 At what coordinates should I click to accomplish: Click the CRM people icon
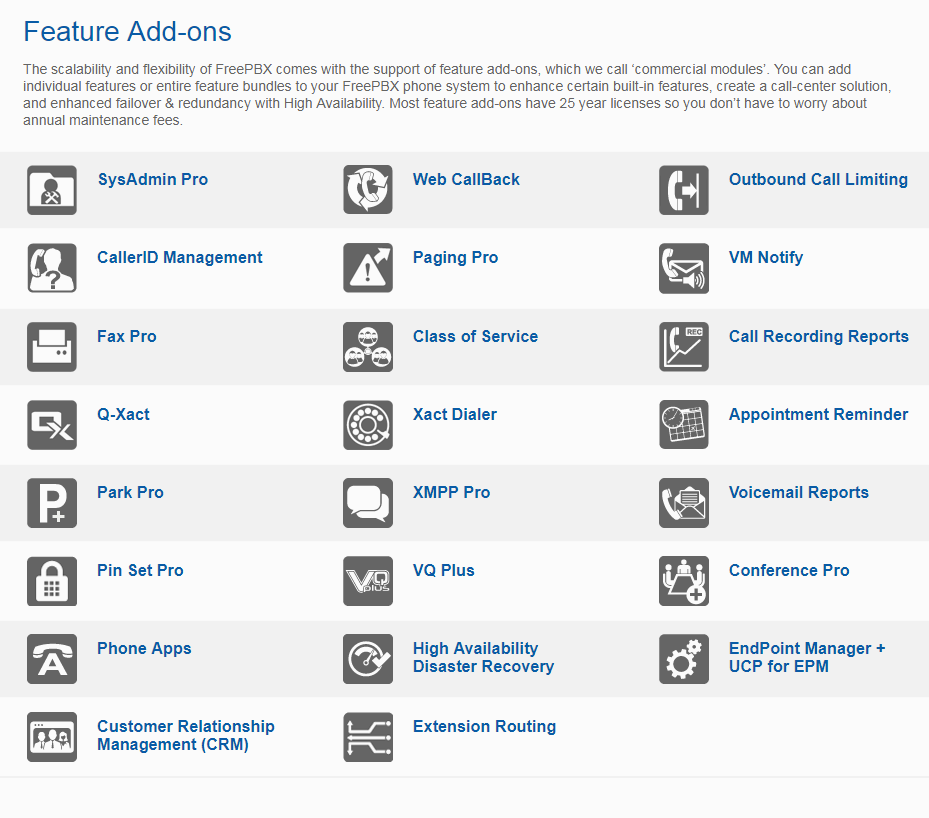pos(52,737)
